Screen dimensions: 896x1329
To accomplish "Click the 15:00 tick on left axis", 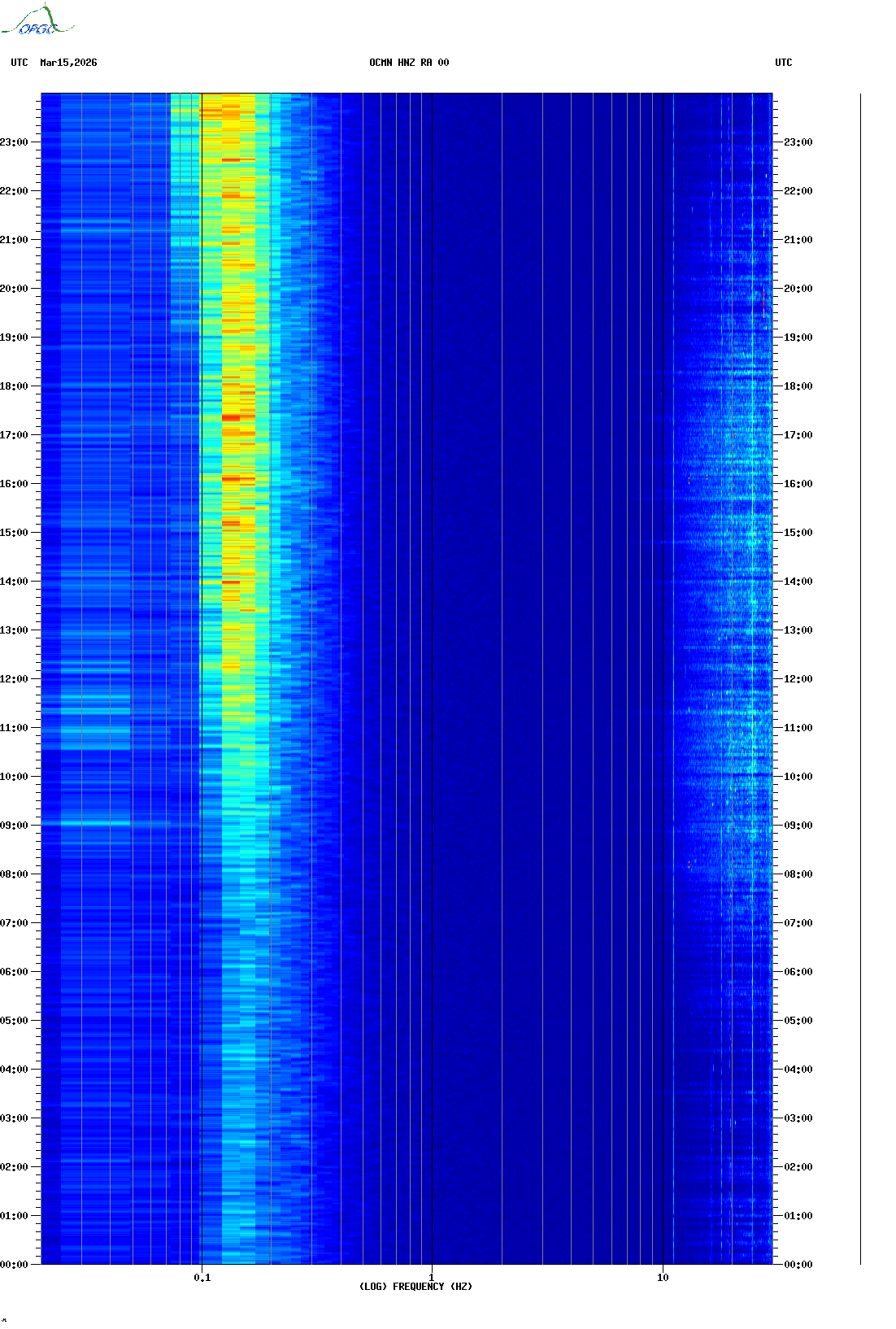I will [x=15, y=533].
